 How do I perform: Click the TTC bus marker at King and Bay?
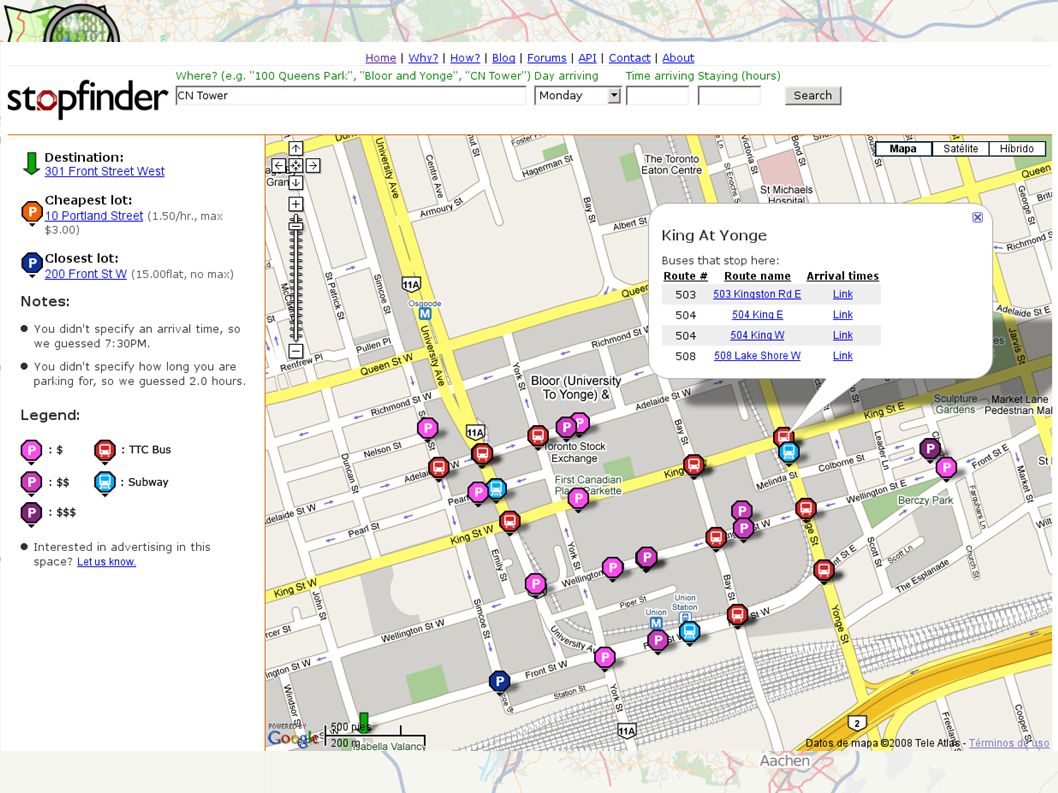694,464
